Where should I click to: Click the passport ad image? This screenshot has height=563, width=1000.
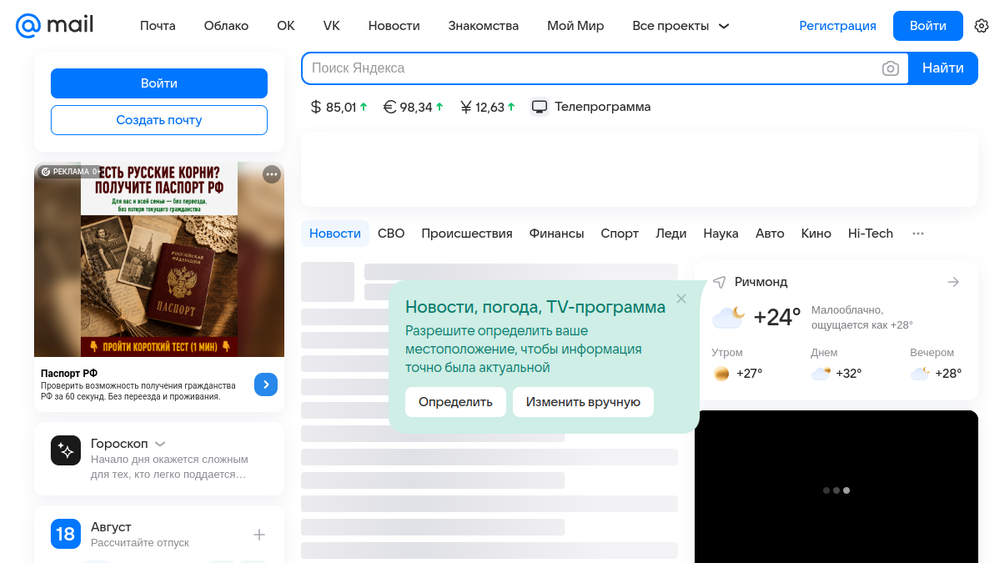click(x=159, y=260)
